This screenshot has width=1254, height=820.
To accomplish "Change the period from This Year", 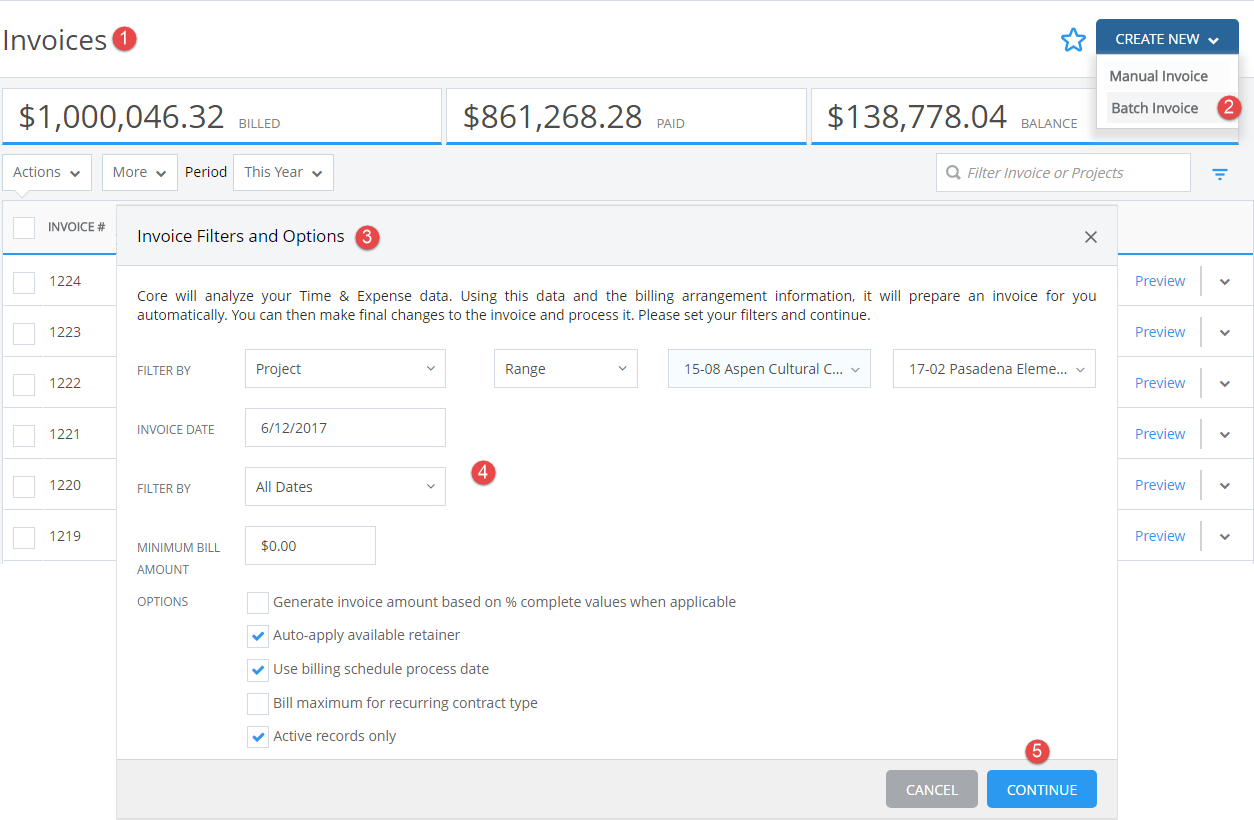I will pyautogui.click(x=283, y=172).
